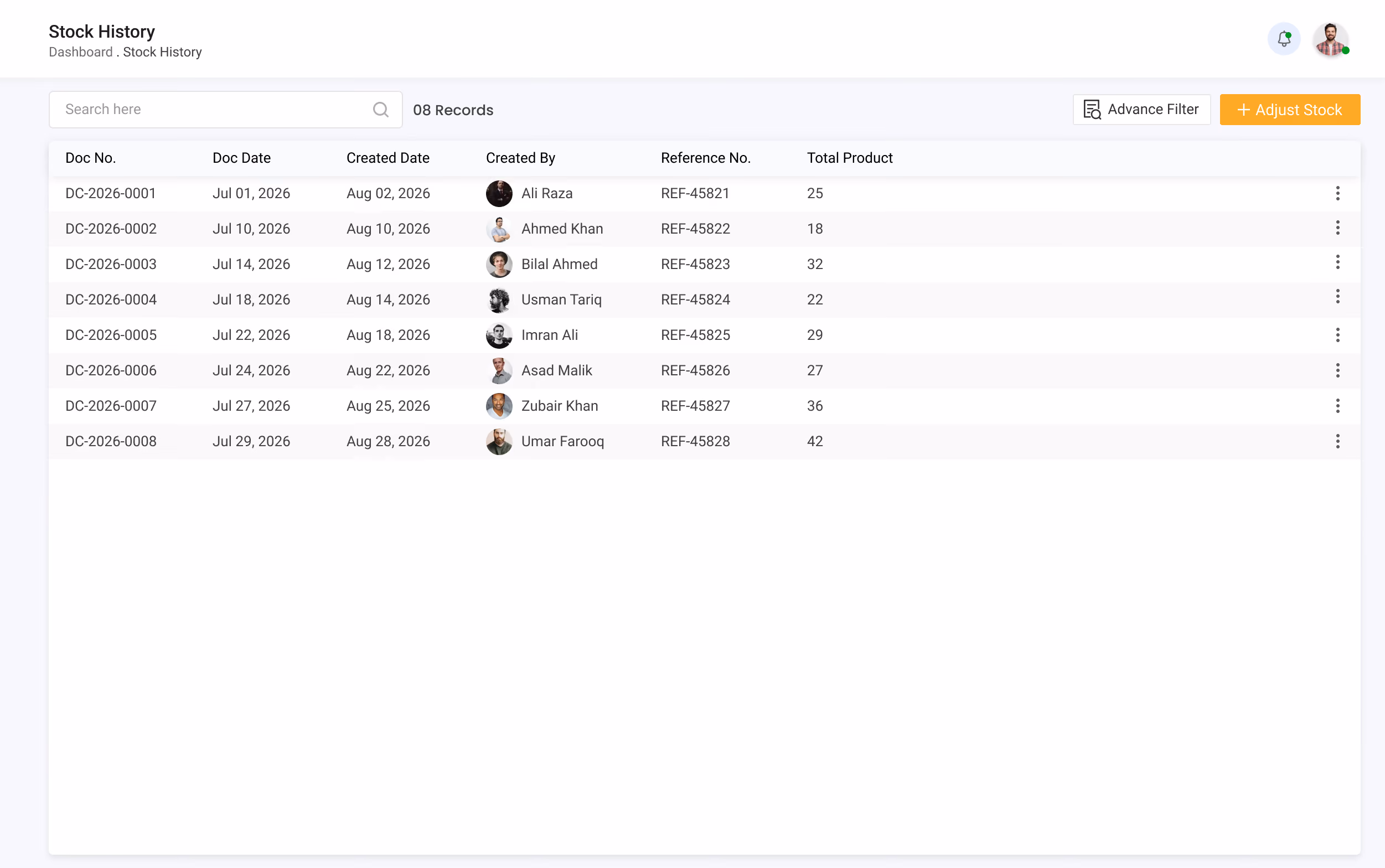This screenshot has height=868, width=1385.
Task: Open the Advance Filter panel
Action: (1141, 109)
